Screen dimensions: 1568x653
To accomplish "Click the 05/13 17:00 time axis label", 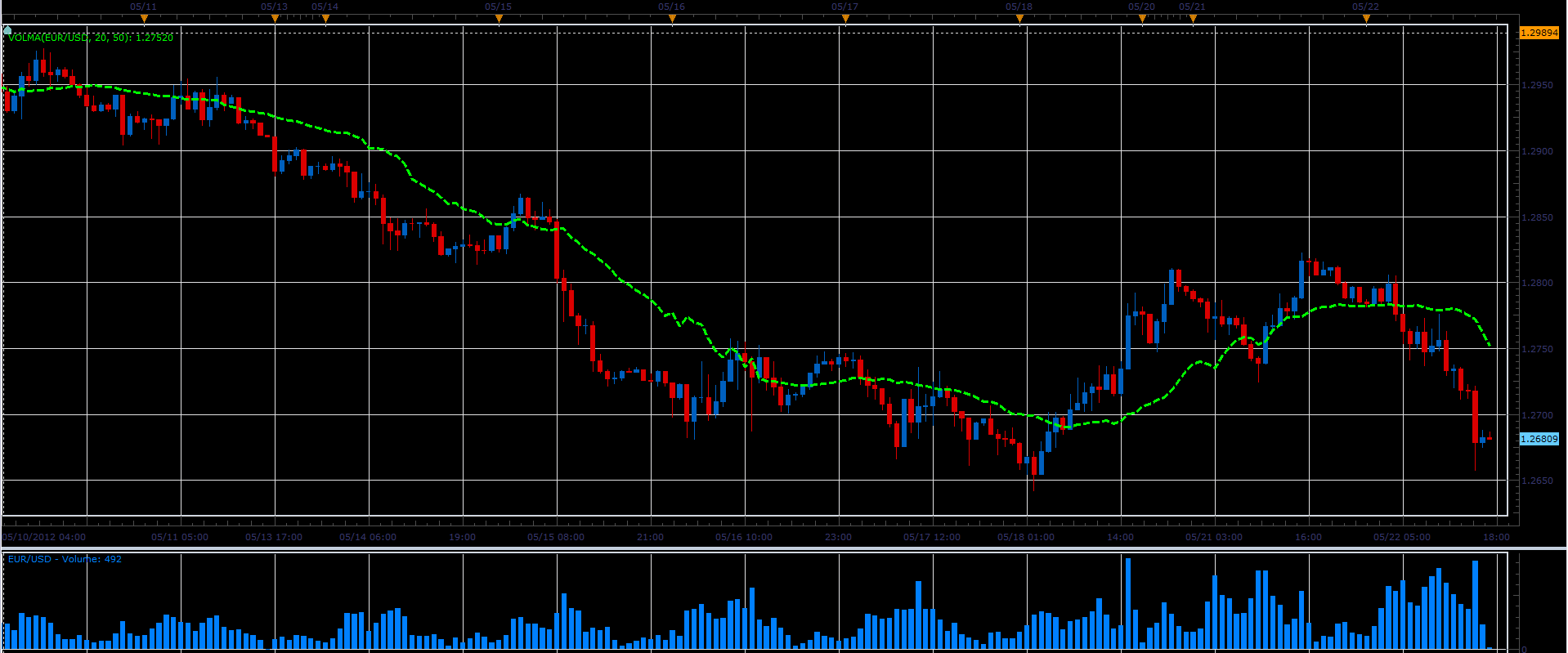I will point(274,537).
